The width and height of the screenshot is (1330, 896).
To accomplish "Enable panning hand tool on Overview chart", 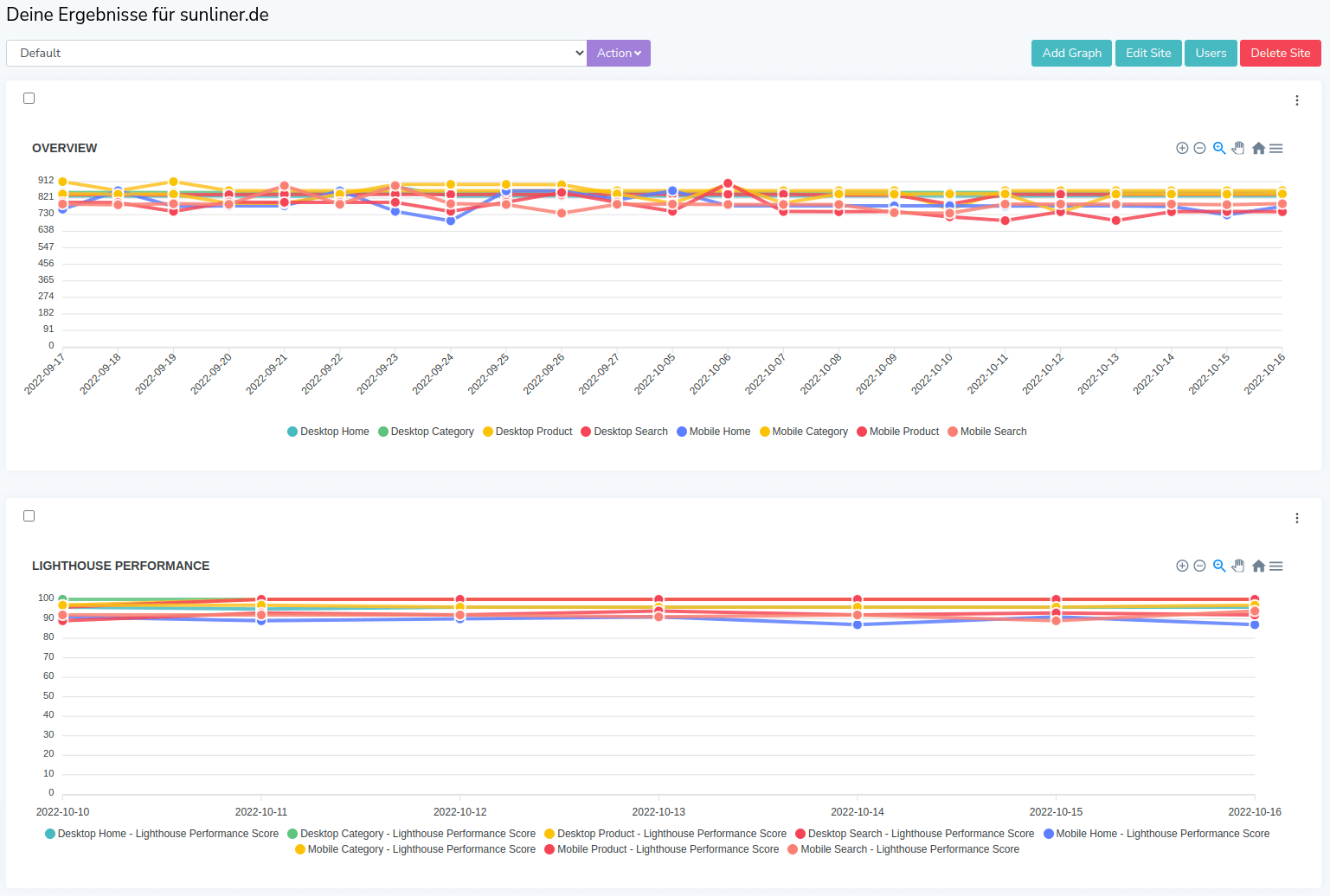I will [1238, 148].
